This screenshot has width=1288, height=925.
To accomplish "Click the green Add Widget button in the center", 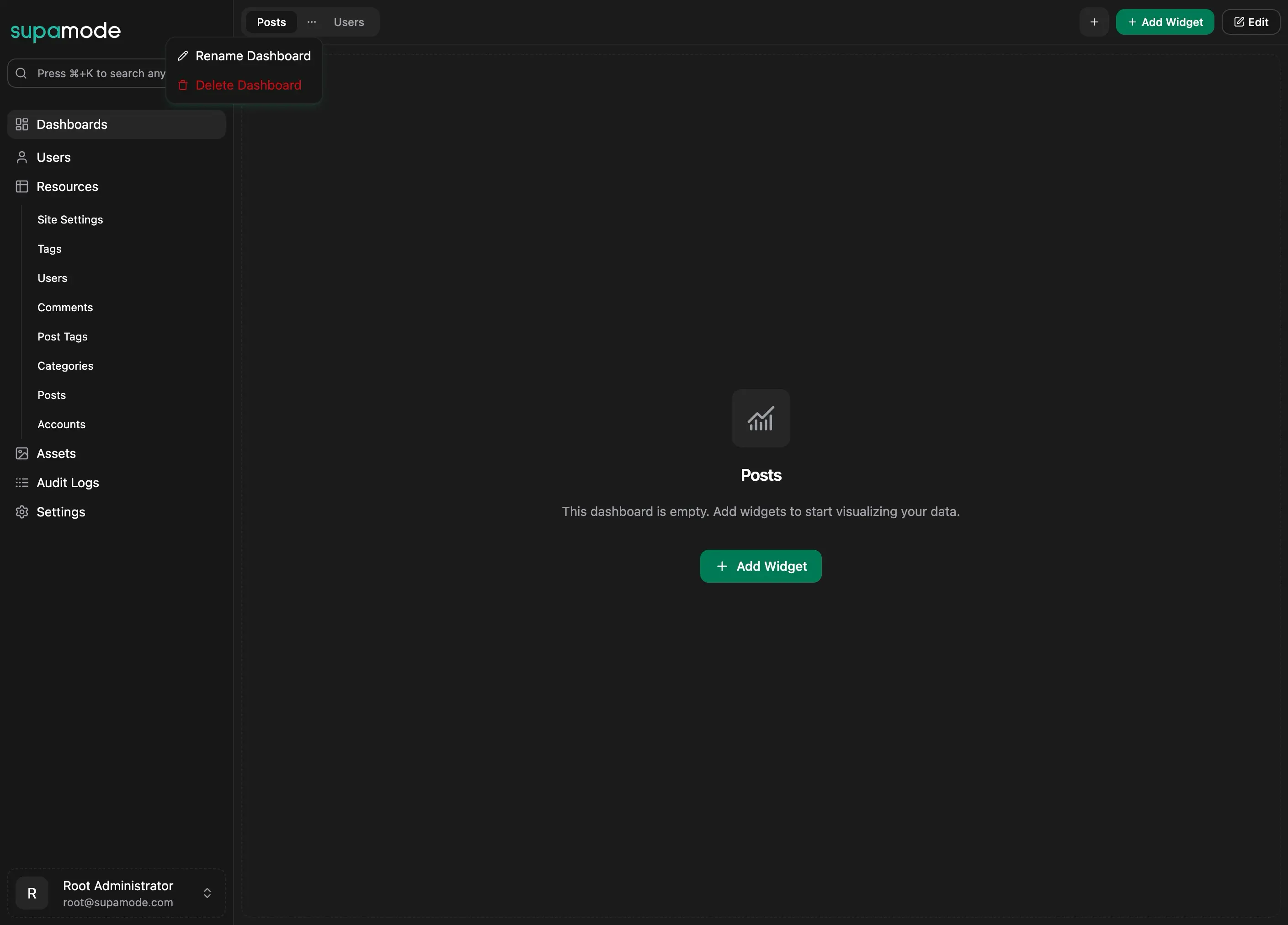I will (x=761, y=566).
